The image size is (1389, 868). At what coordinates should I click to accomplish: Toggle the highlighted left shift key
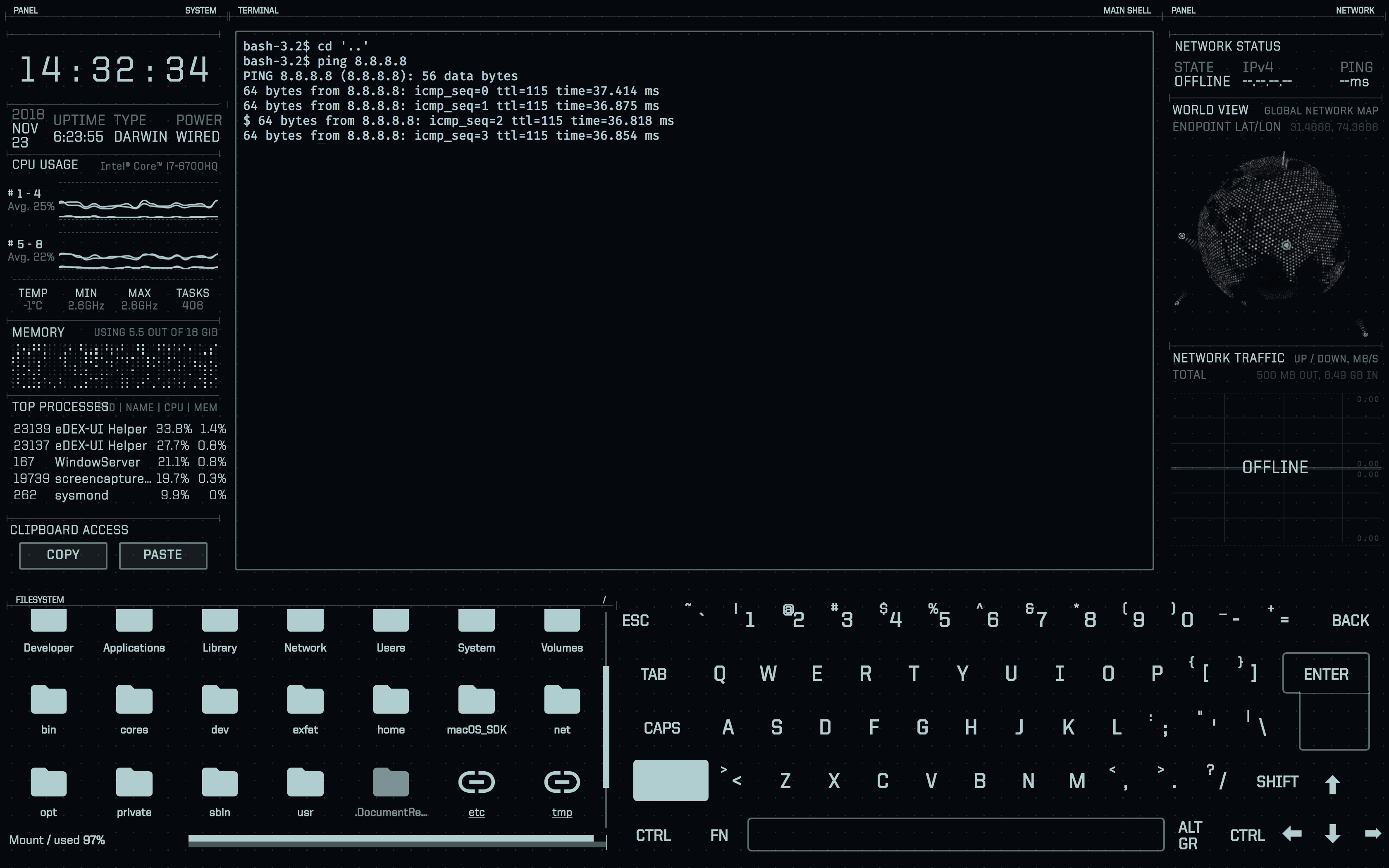[x=670, y=780]
